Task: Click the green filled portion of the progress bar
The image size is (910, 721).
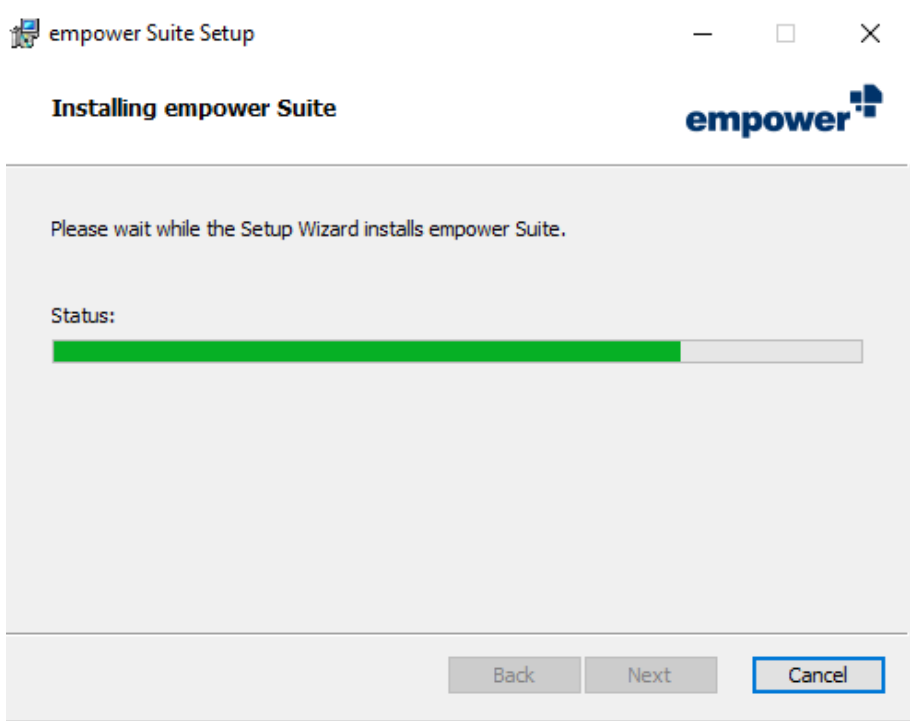Action: [x=366, y=352]
